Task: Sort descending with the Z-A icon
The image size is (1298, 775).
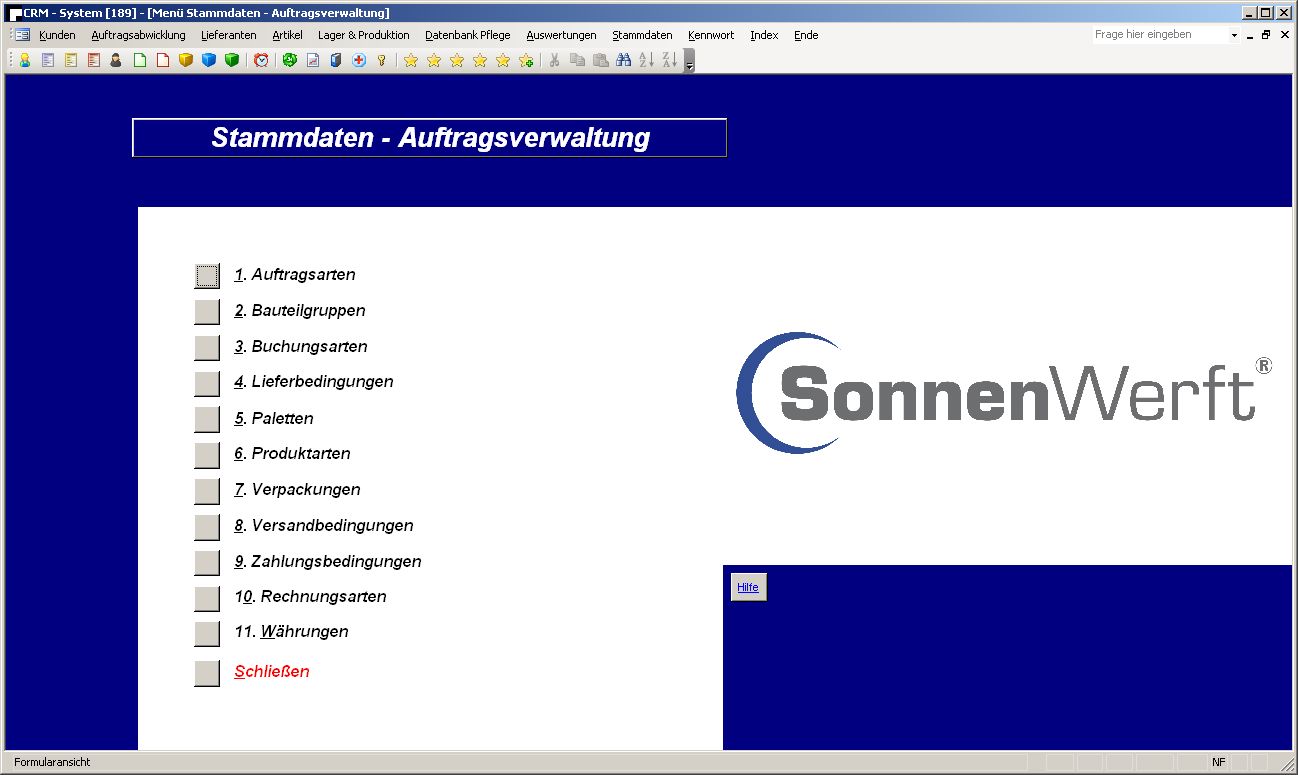Action: pyautogui.click(x=669, y=60)
